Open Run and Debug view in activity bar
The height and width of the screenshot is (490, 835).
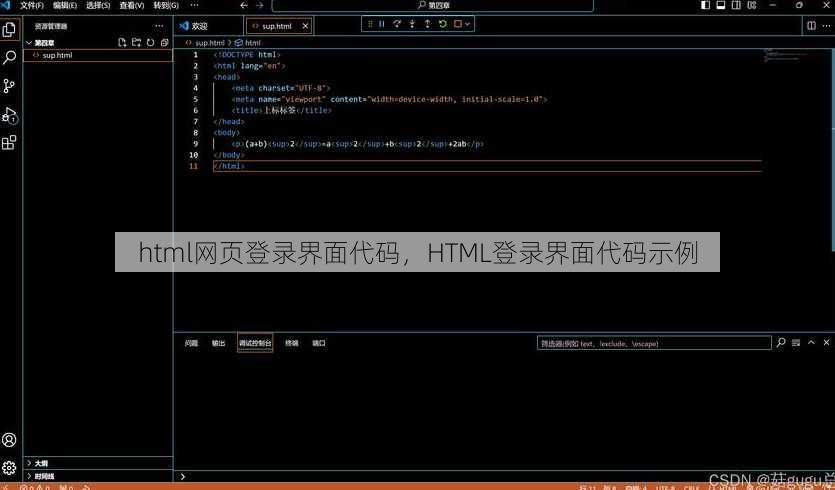(9, 115)
